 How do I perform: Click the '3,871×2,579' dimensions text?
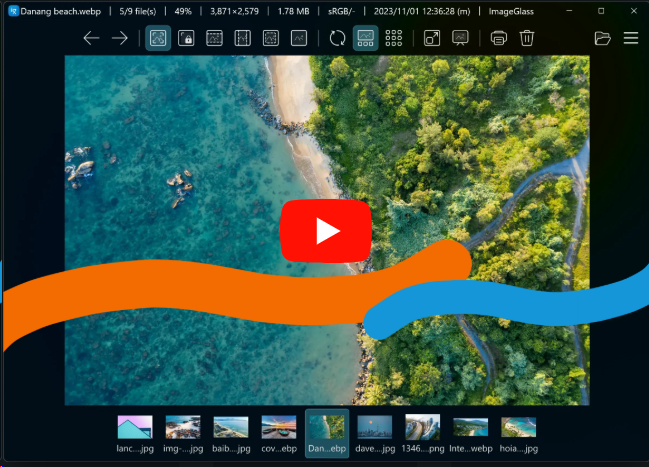coord(234,12)
